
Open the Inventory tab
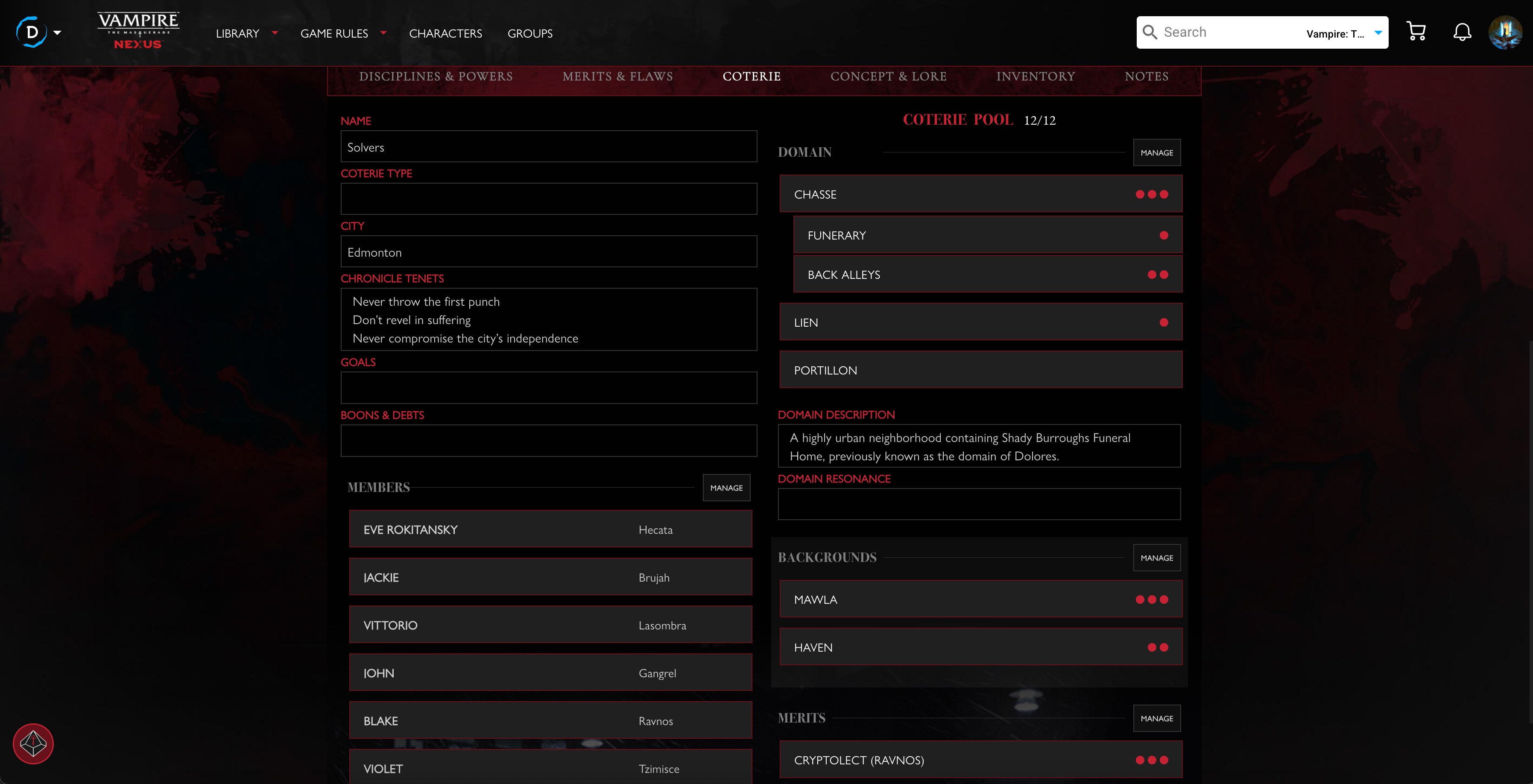[1036, 76]
